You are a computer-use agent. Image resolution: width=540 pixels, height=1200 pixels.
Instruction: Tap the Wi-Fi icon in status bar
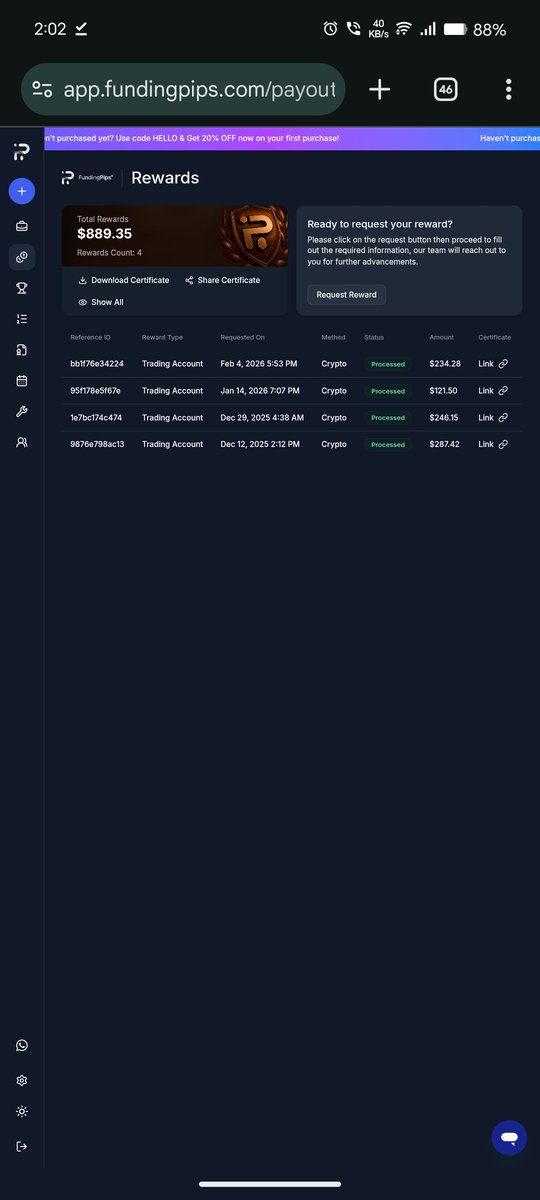[x=404, y=29]
